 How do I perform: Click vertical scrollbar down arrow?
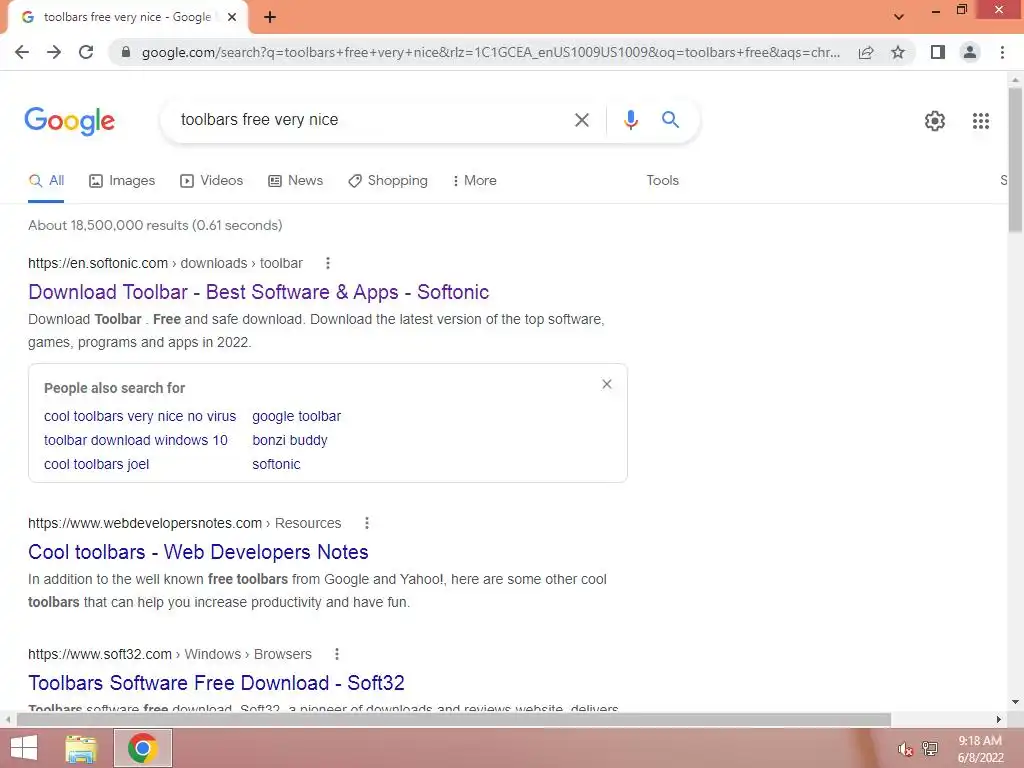[x=1015, y=702]
